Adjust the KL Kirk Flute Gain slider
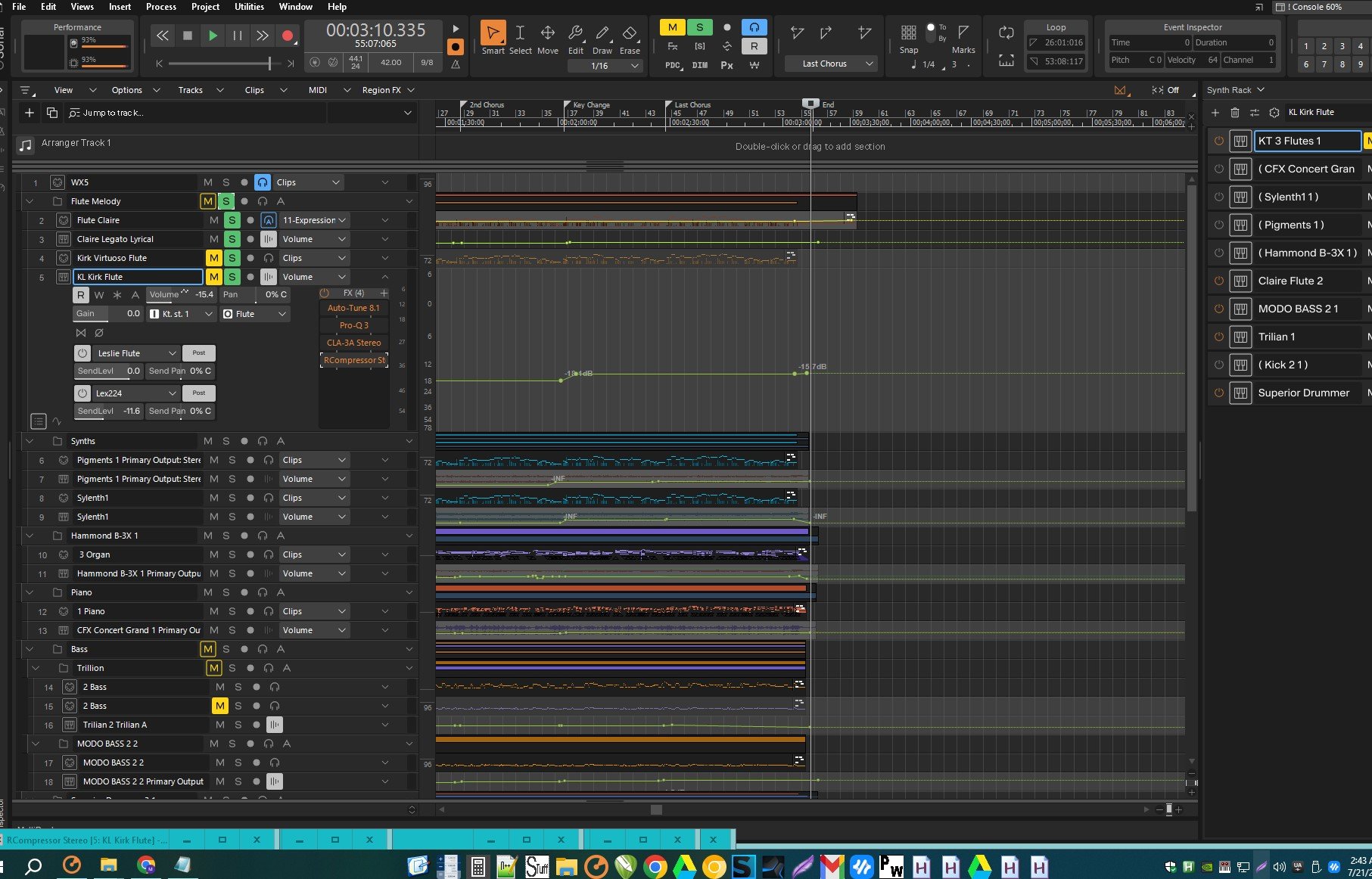 [108, 314]
